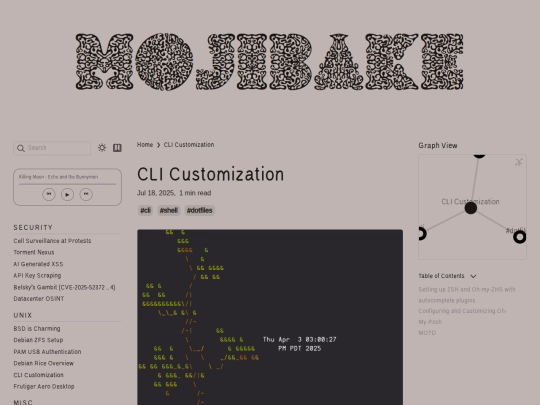
Task: Click the MOJIBAKE site logo
Action: (270, 62)
